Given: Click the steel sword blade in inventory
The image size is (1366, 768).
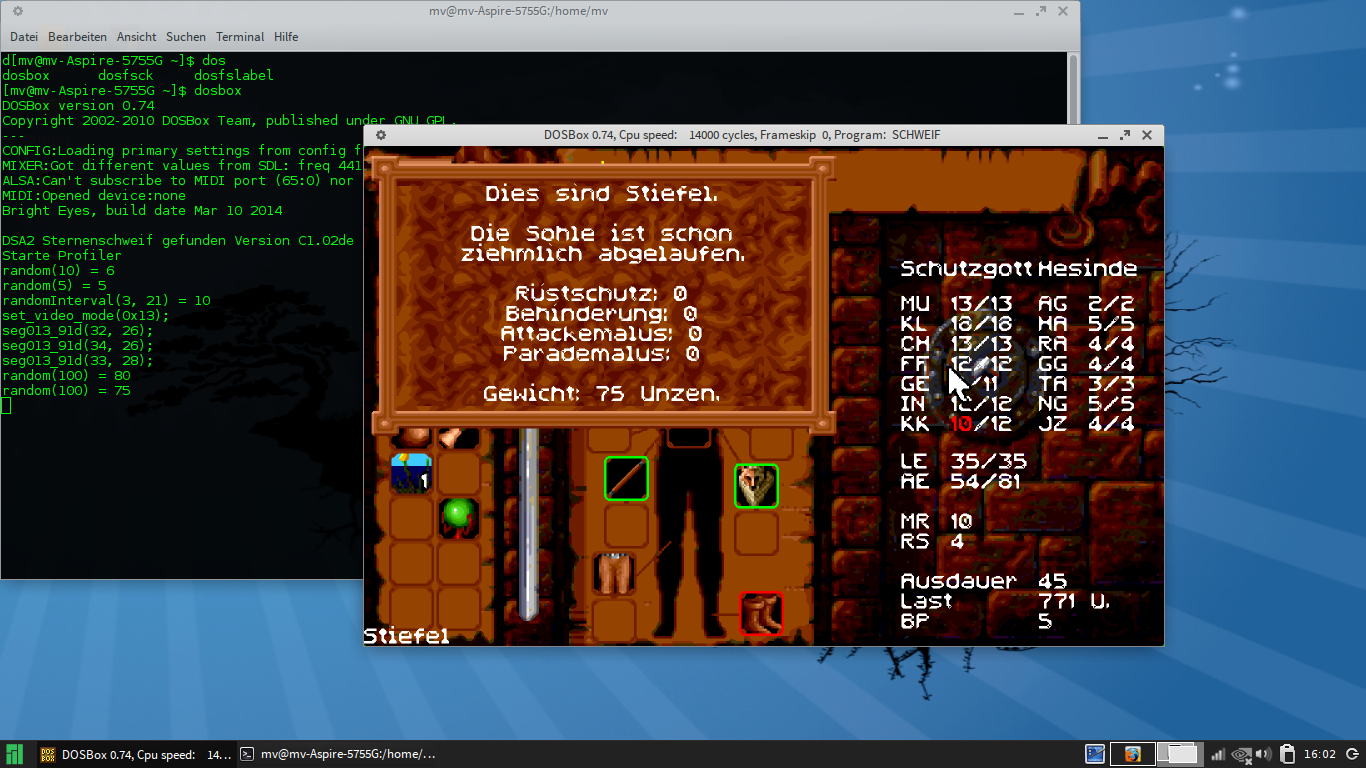Looking at the screenshot, I should pos(530,525).
